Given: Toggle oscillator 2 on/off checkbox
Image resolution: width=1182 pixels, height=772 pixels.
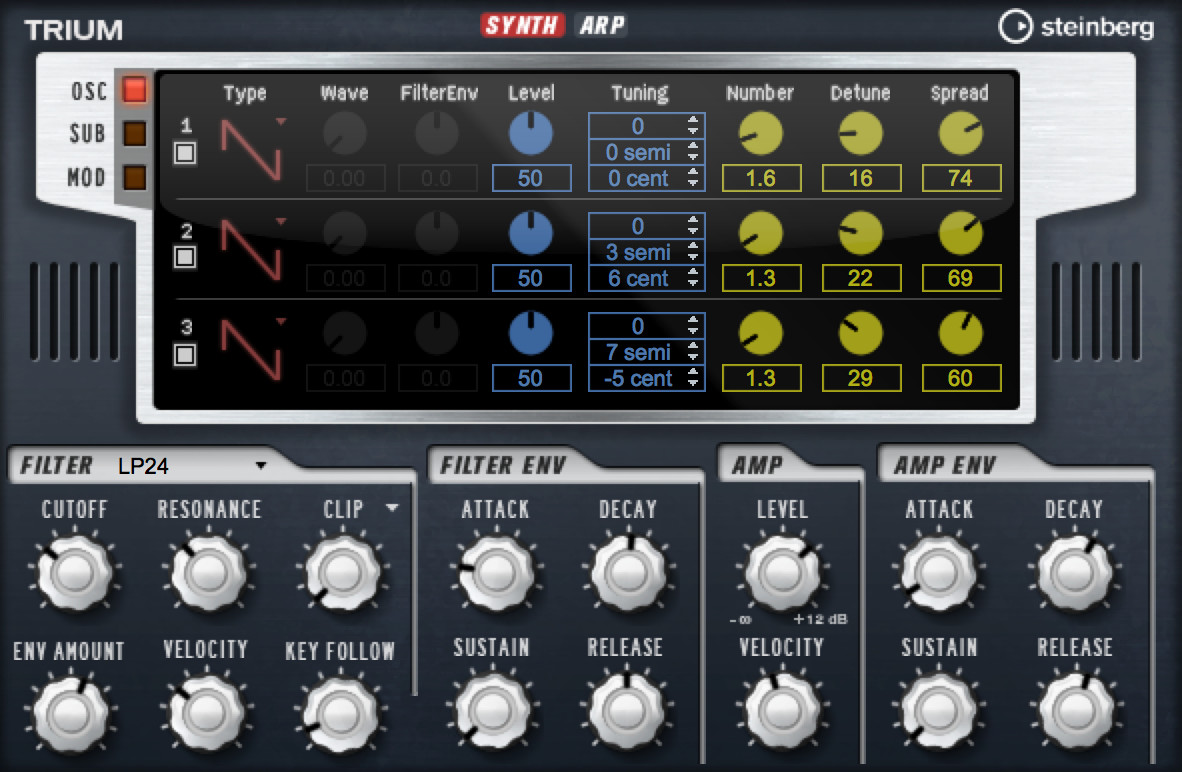Looking at the screenshot, I should point(185,257).
